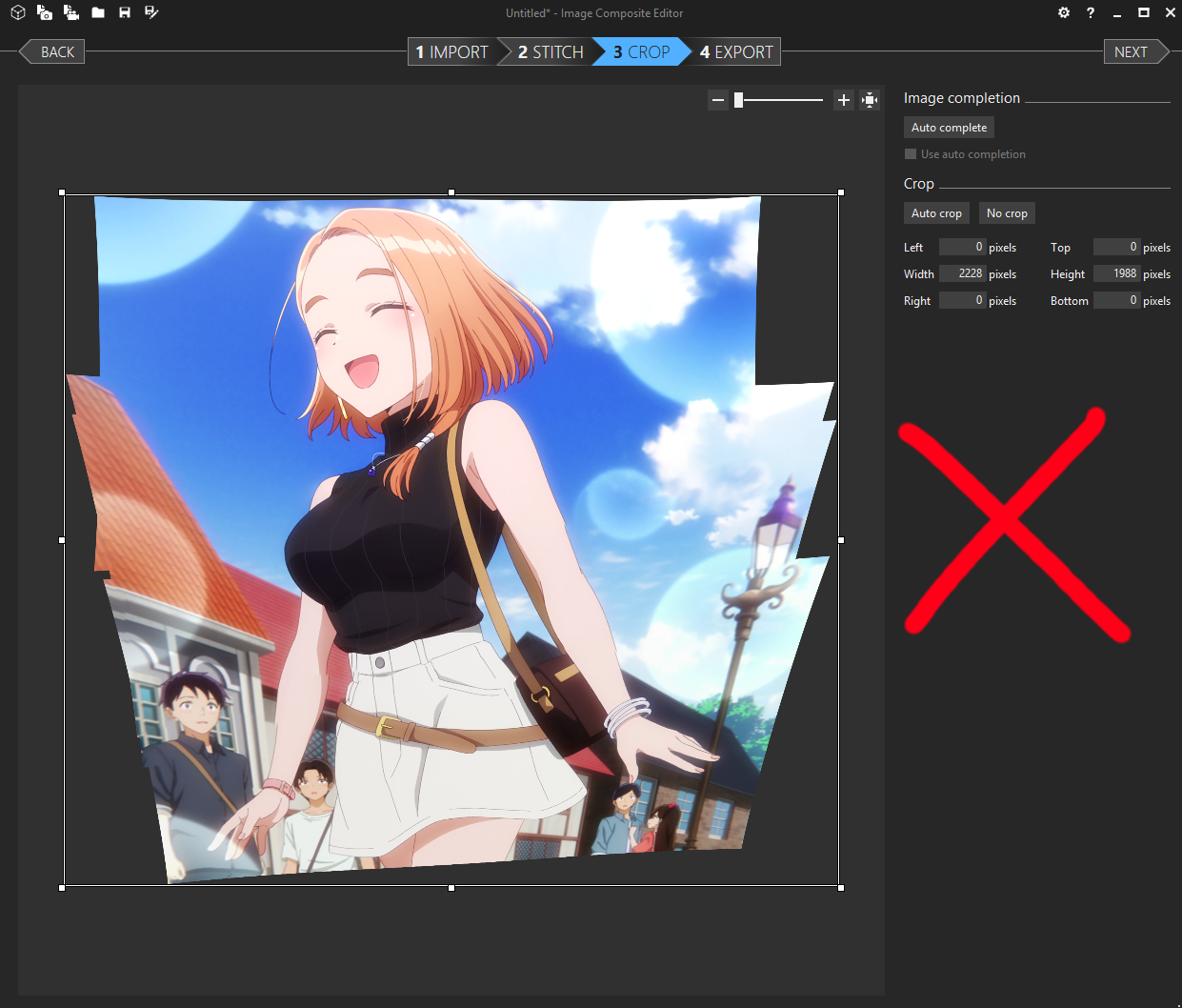Open help with the question mark icon
Image resolution: width=1182 pixels, height=1008 pixels.
pyautogui.click(x=1091, y=12)
